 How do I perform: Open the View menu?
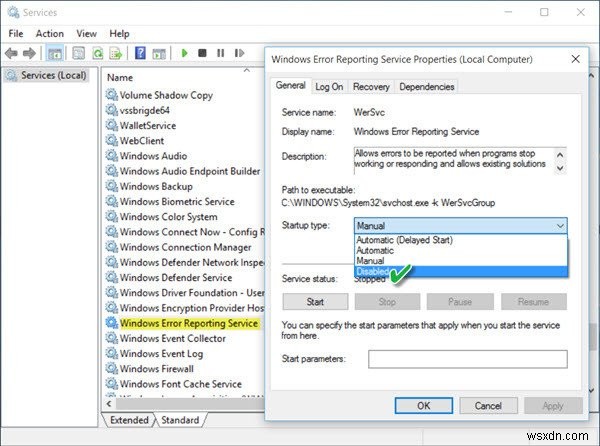point(86,34)
